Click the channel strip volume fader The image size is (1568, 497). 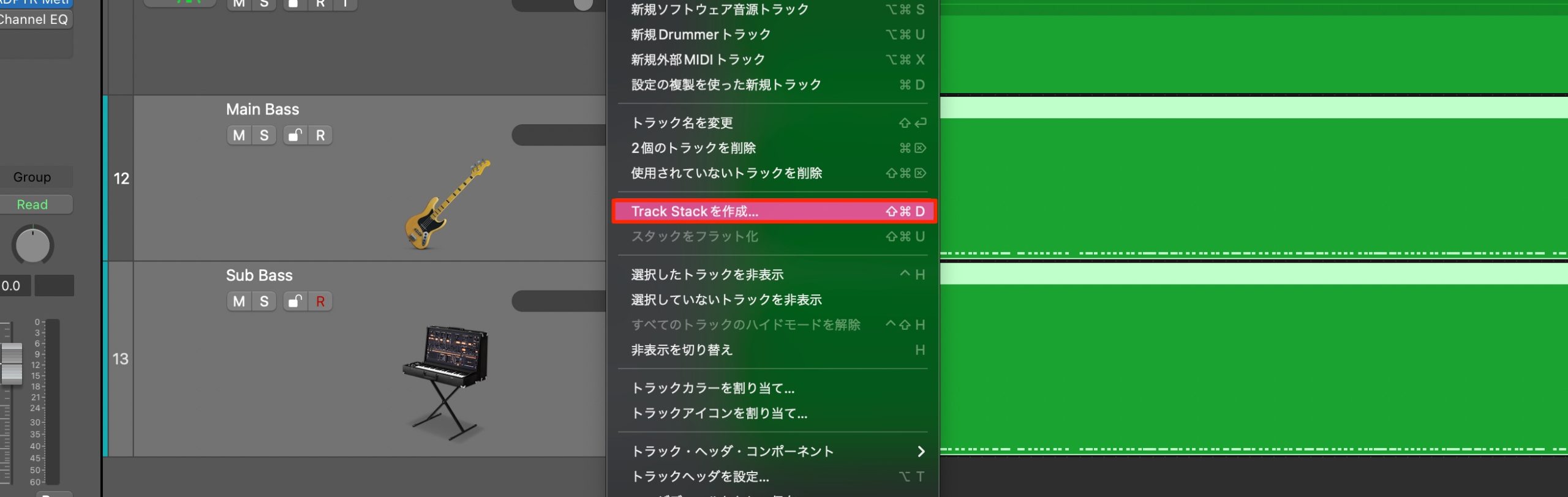11,364
